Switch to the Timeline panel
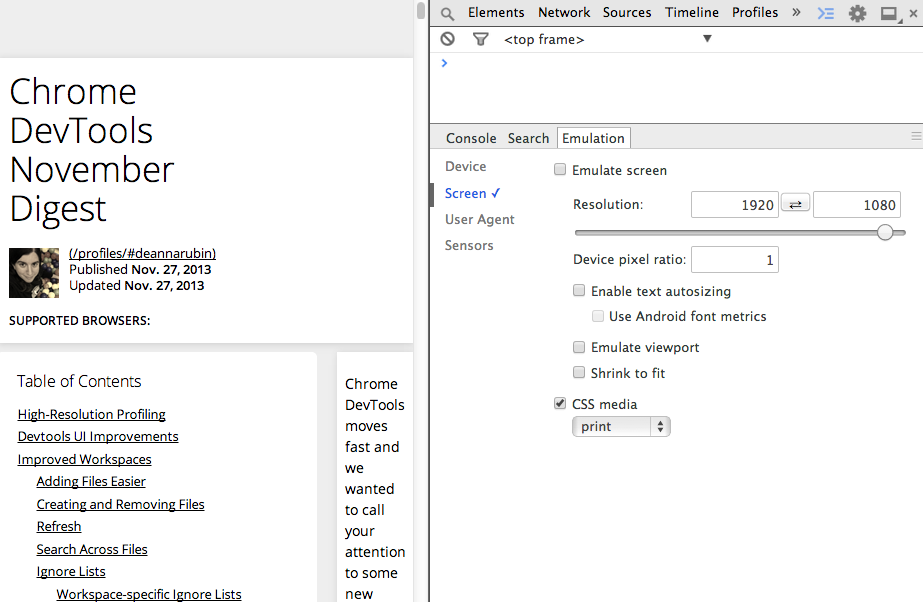923x602 pixels. tap(692, 12)
